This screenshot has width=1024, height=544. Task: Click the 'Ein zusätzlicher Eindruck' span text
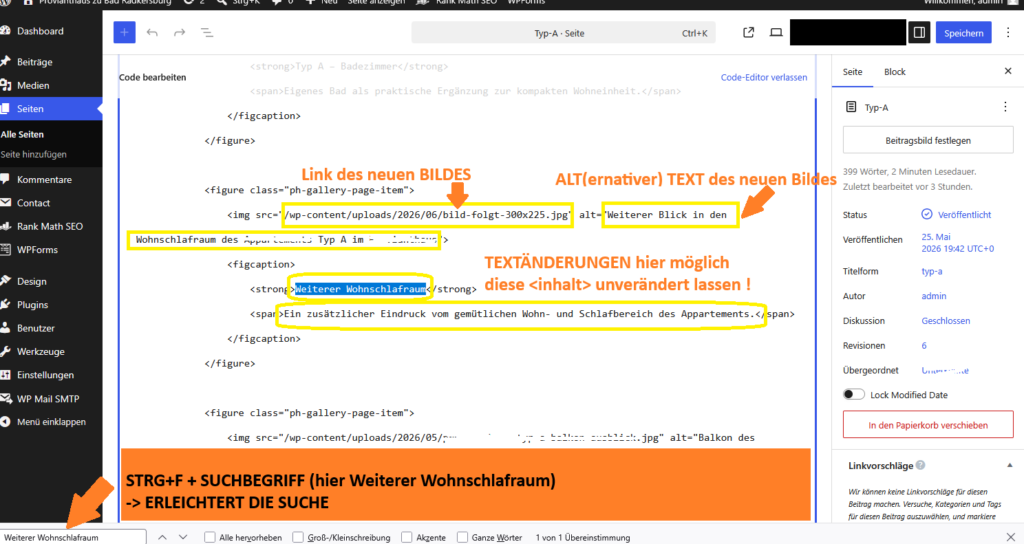click(x=520, y=314)
